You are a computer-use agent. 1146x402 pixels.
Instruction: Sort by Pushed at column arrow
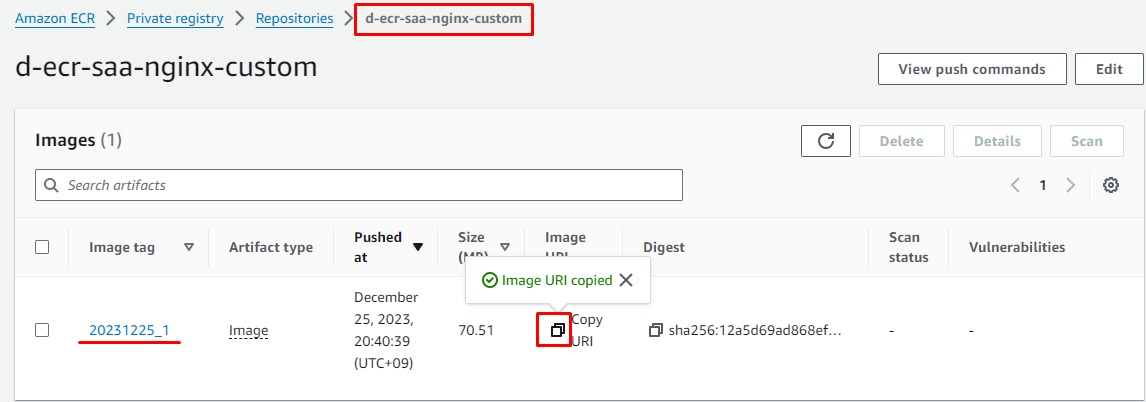pyautogui.click(x=418, y=247)
